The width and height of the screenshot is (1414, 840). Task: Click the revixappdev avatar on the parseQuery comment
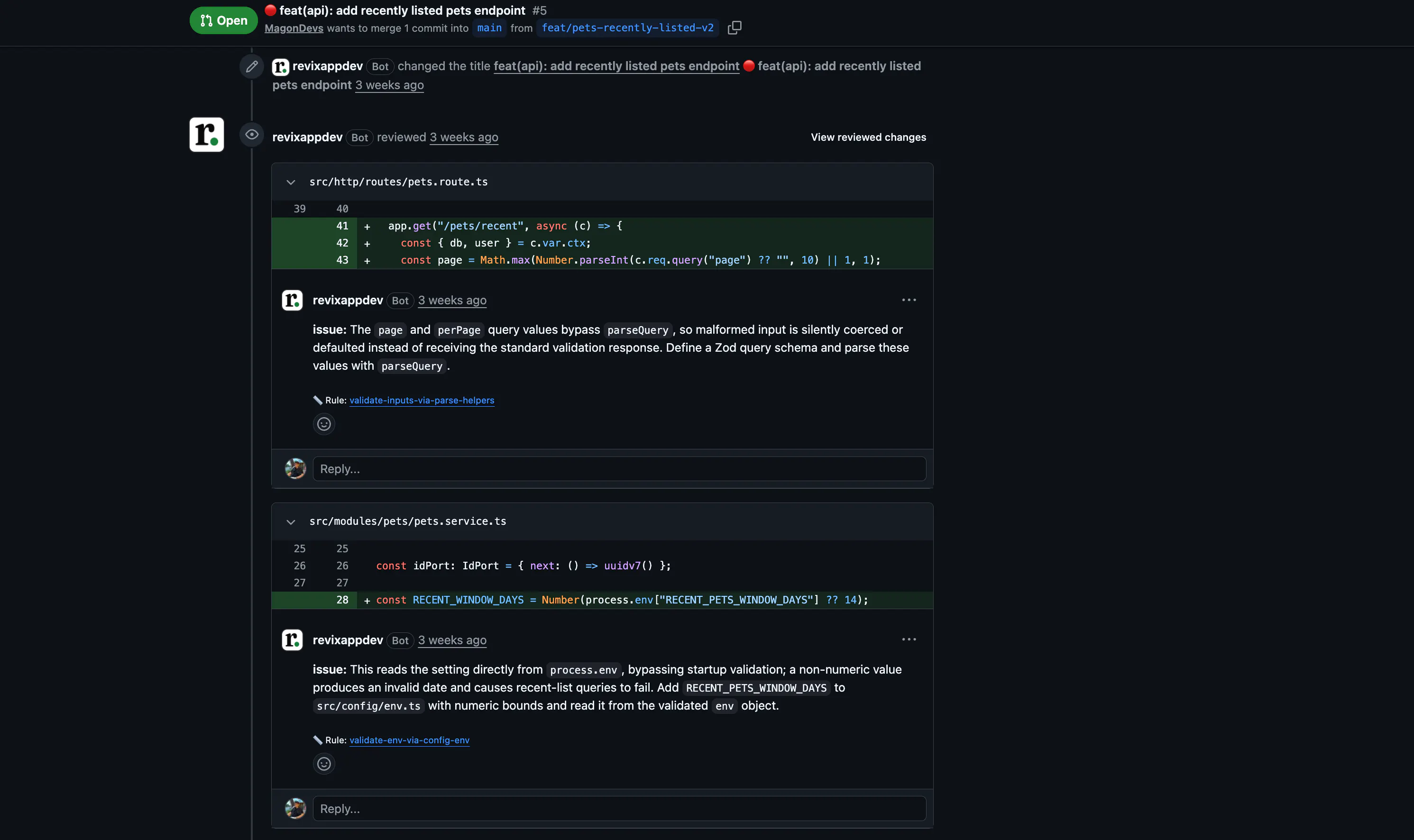(x=292, y=300)
